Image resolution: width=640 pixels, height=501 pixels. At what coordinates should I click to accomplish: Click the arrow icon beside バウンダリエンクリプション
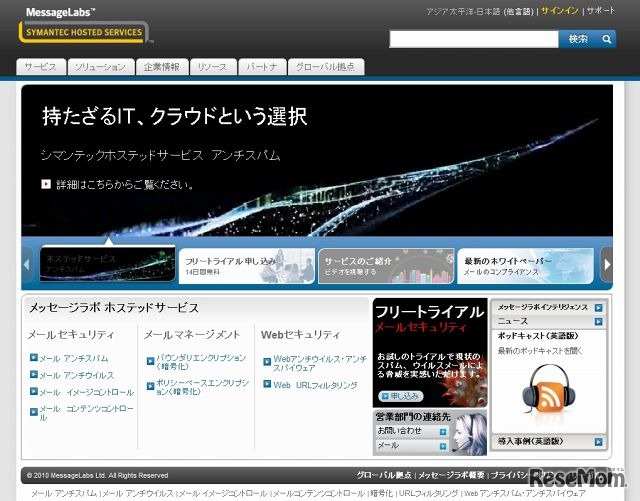[x=151, y=361]
